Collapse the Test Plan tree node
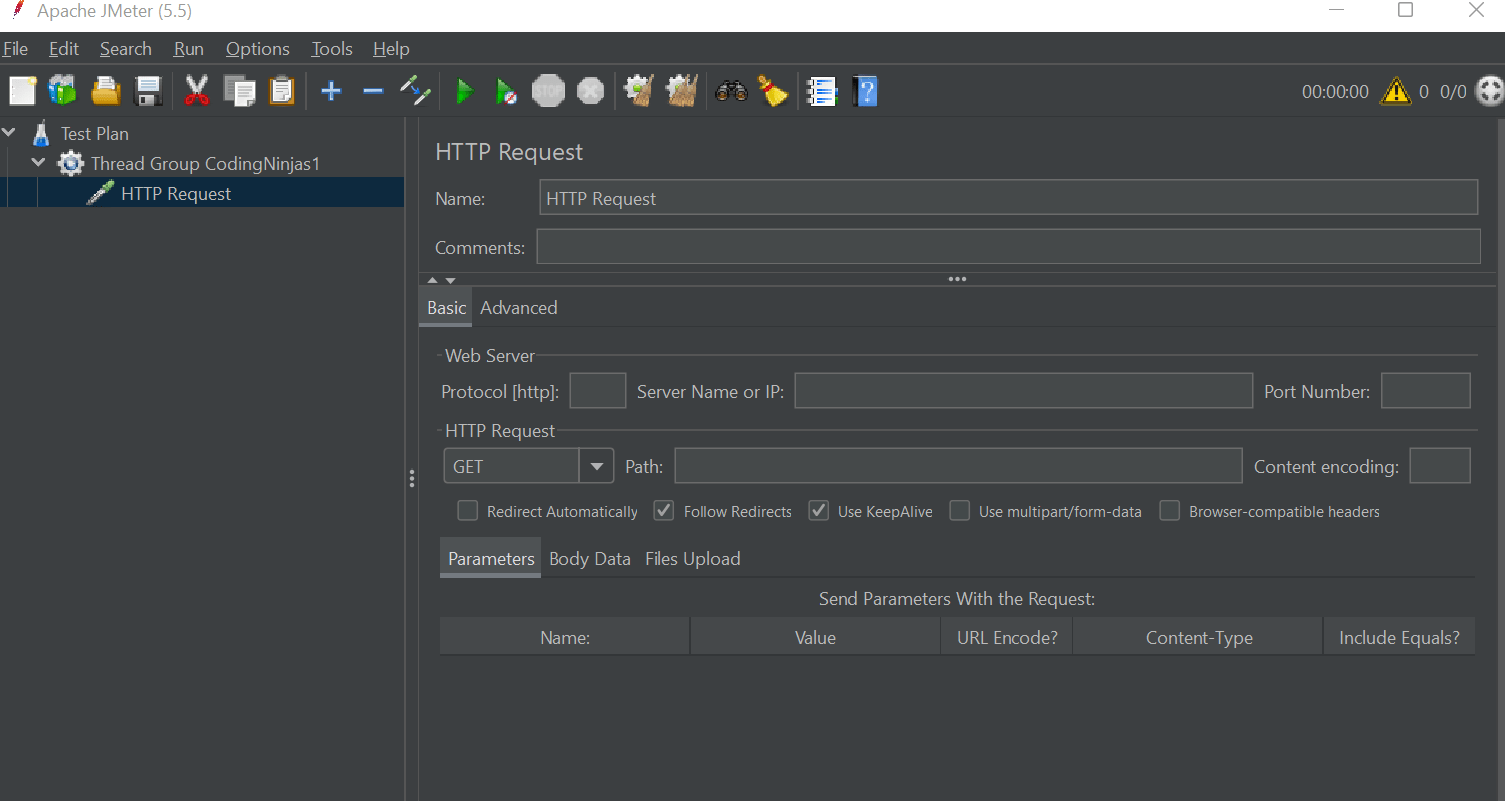This screenshot has width=1505, height=801. click(8, 132)
